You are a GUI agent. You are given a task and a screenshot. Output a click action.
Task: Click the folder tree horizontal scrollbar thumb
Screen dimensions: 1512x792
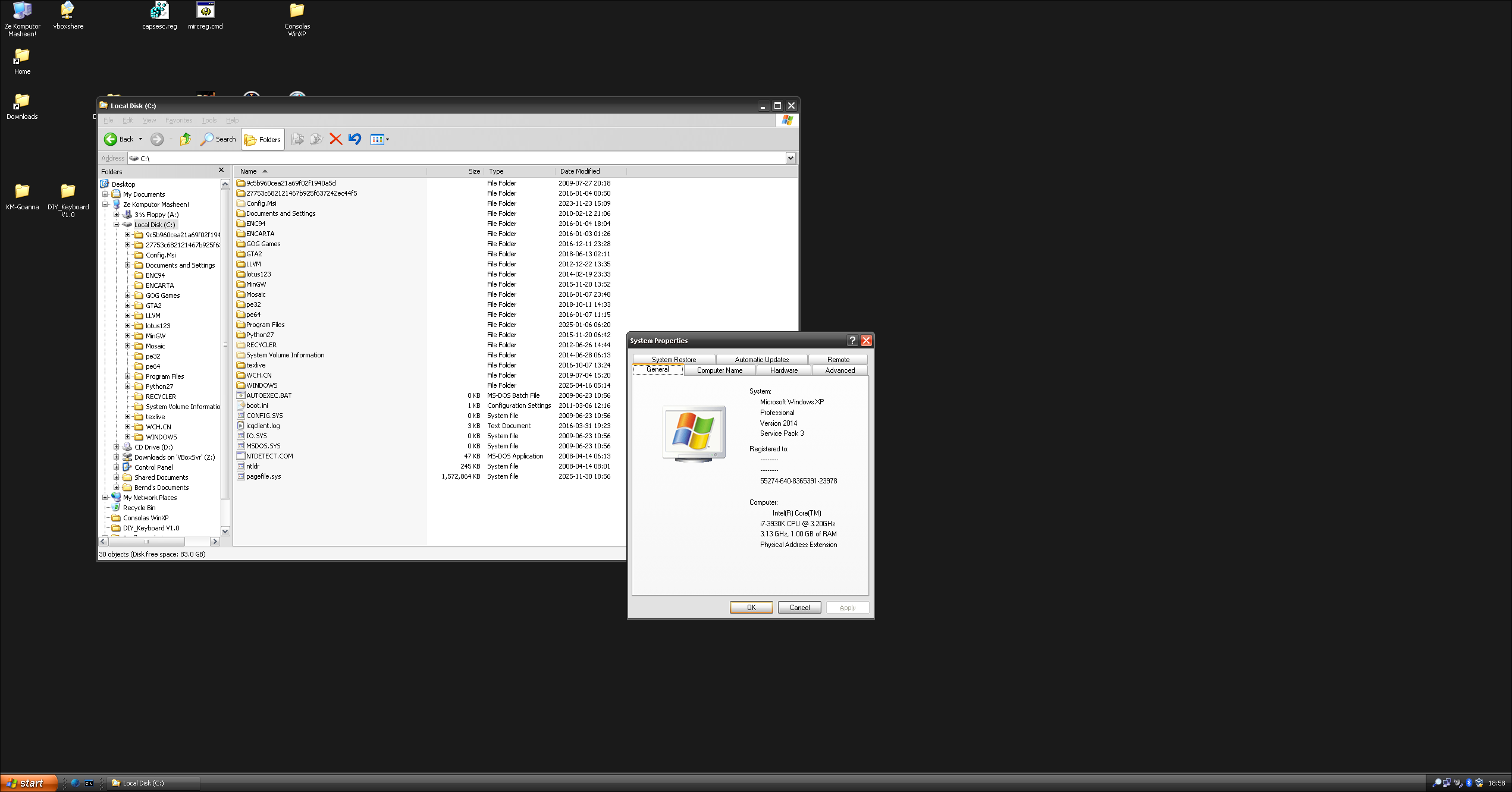(146, 542)
